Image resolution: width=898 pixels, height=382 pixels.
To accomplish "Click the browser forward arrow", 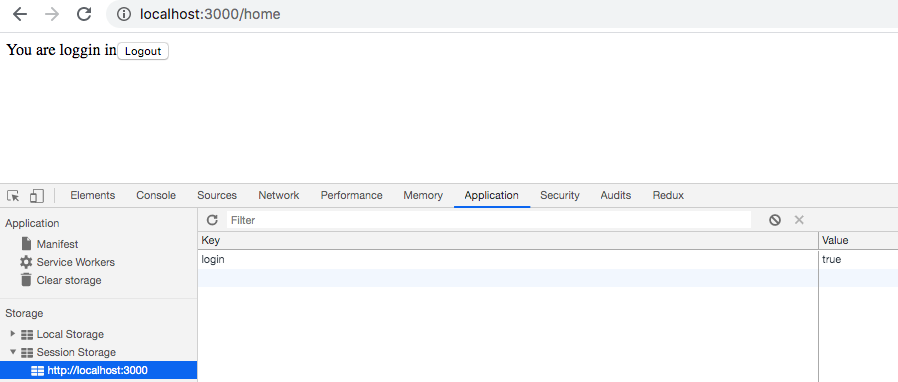I will [x=52, y=14].
